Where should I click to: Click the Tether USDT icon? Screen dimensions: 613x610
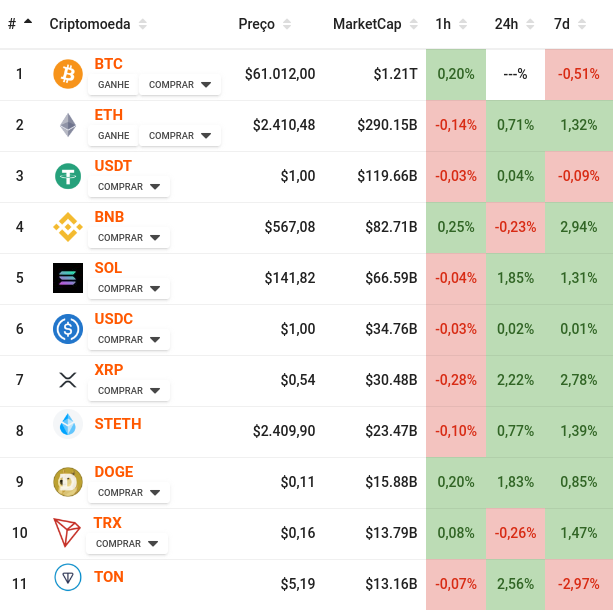[68, 176]
